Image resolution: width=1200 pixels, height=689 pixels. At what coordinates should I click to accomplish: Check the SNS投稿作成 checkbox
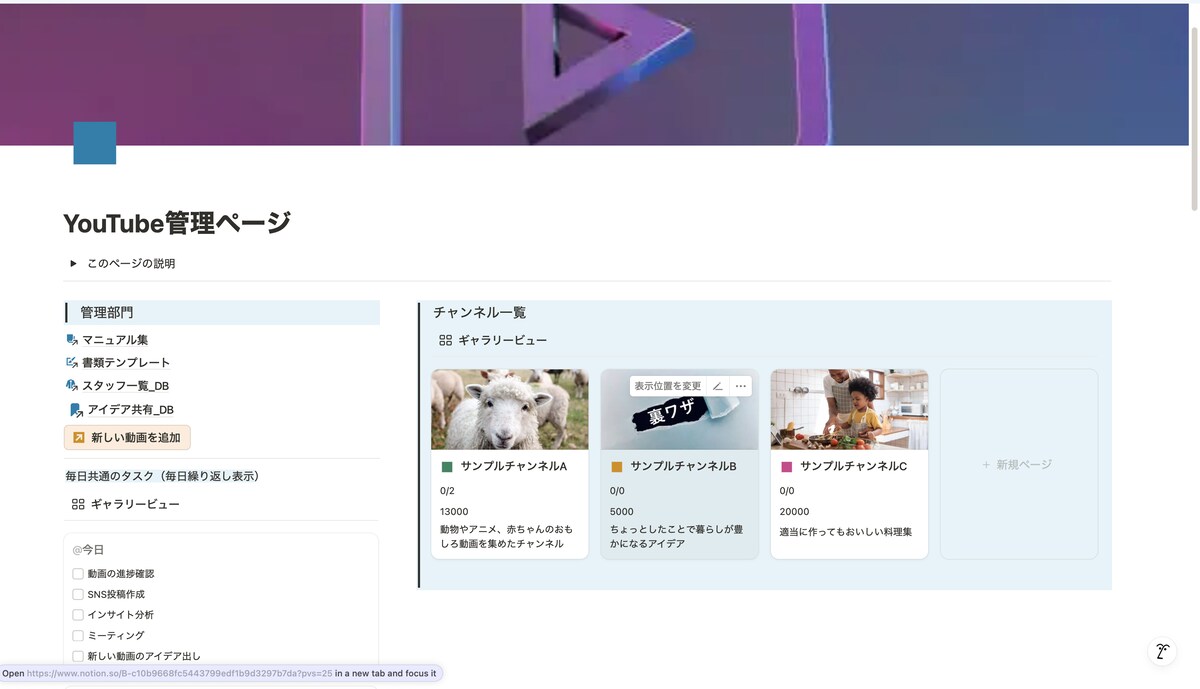[78, 594]
